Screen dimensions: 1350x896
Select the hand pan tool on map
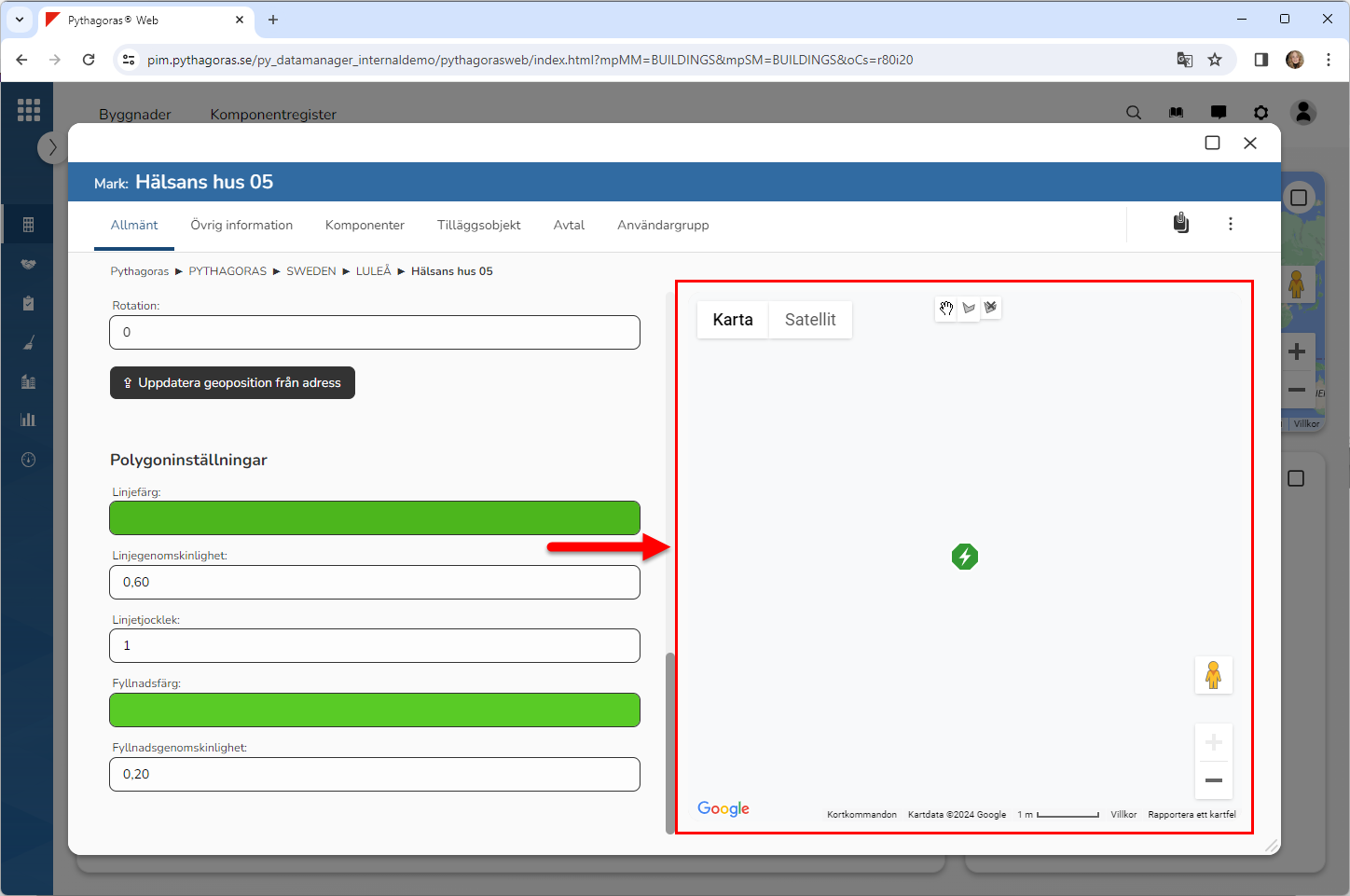click(946, 309)
